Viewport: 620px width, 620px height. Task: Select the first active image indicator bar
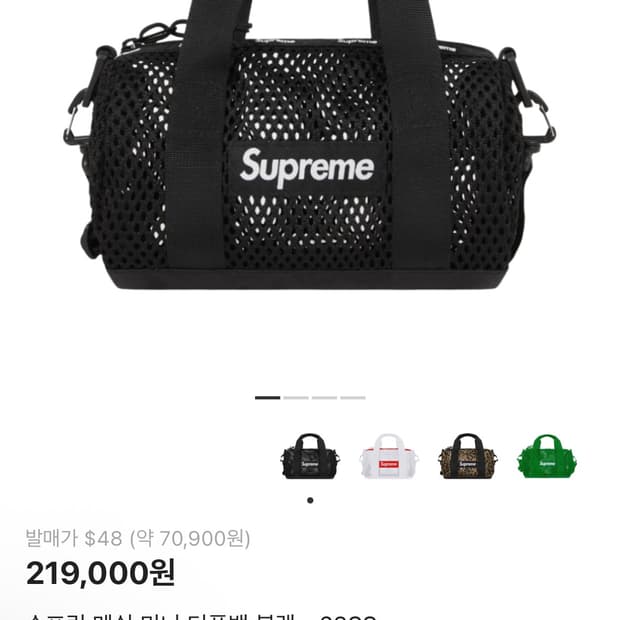click(267, 397)
